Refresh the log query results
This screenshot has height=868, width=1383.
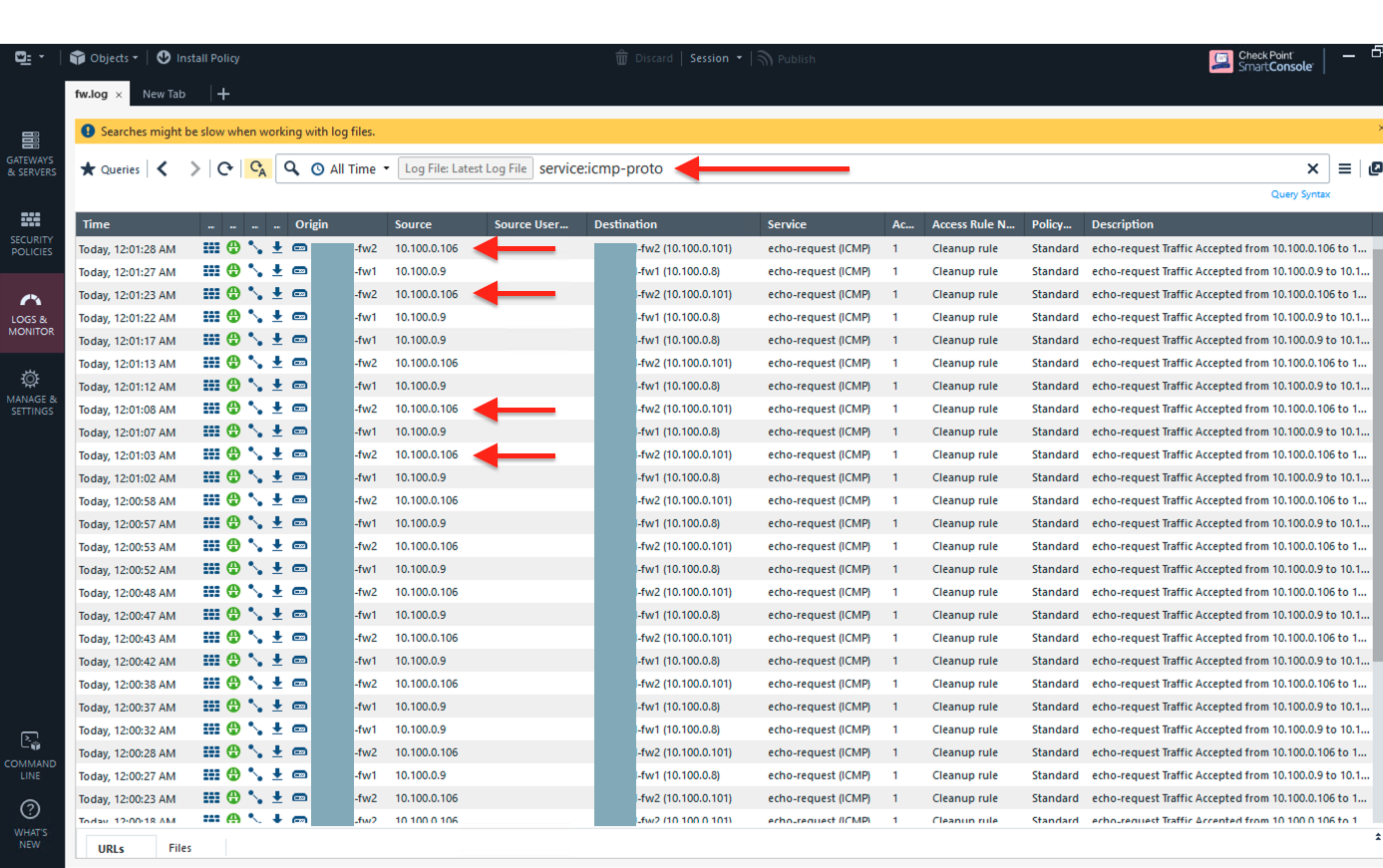225,168
